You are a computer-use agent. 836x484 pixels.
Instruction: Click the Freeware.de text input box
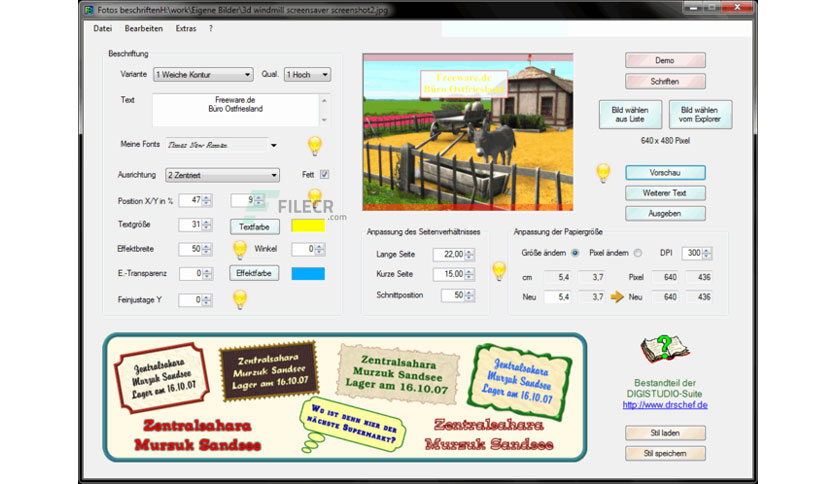(x=236, y=110)
